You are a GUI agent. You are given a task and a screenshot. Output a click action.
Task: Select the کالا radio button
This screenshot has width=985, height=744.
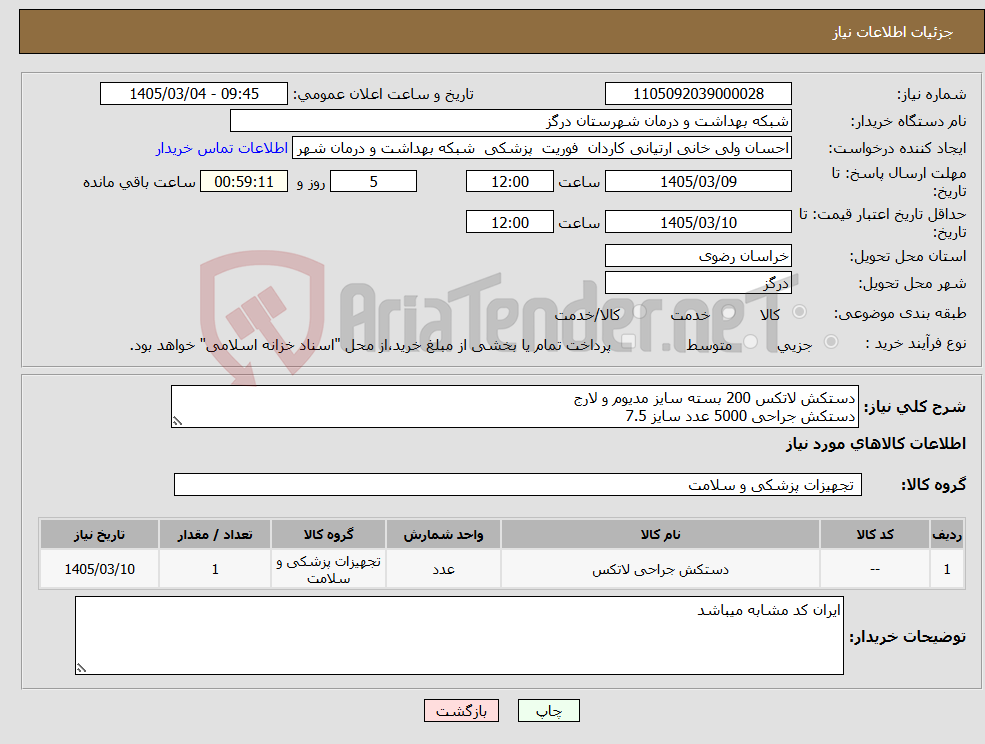800,312
